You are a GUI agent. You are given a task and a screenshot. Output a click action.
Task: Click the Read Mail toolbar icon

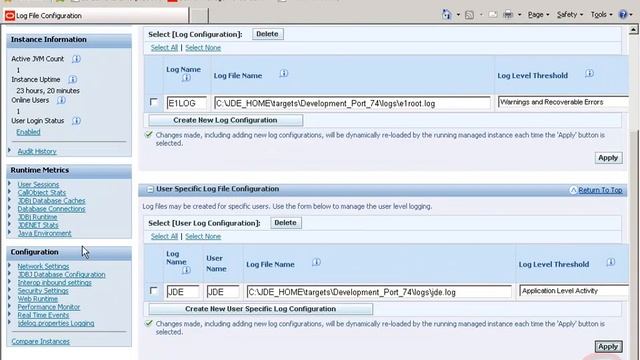click(x=493, y=15)
